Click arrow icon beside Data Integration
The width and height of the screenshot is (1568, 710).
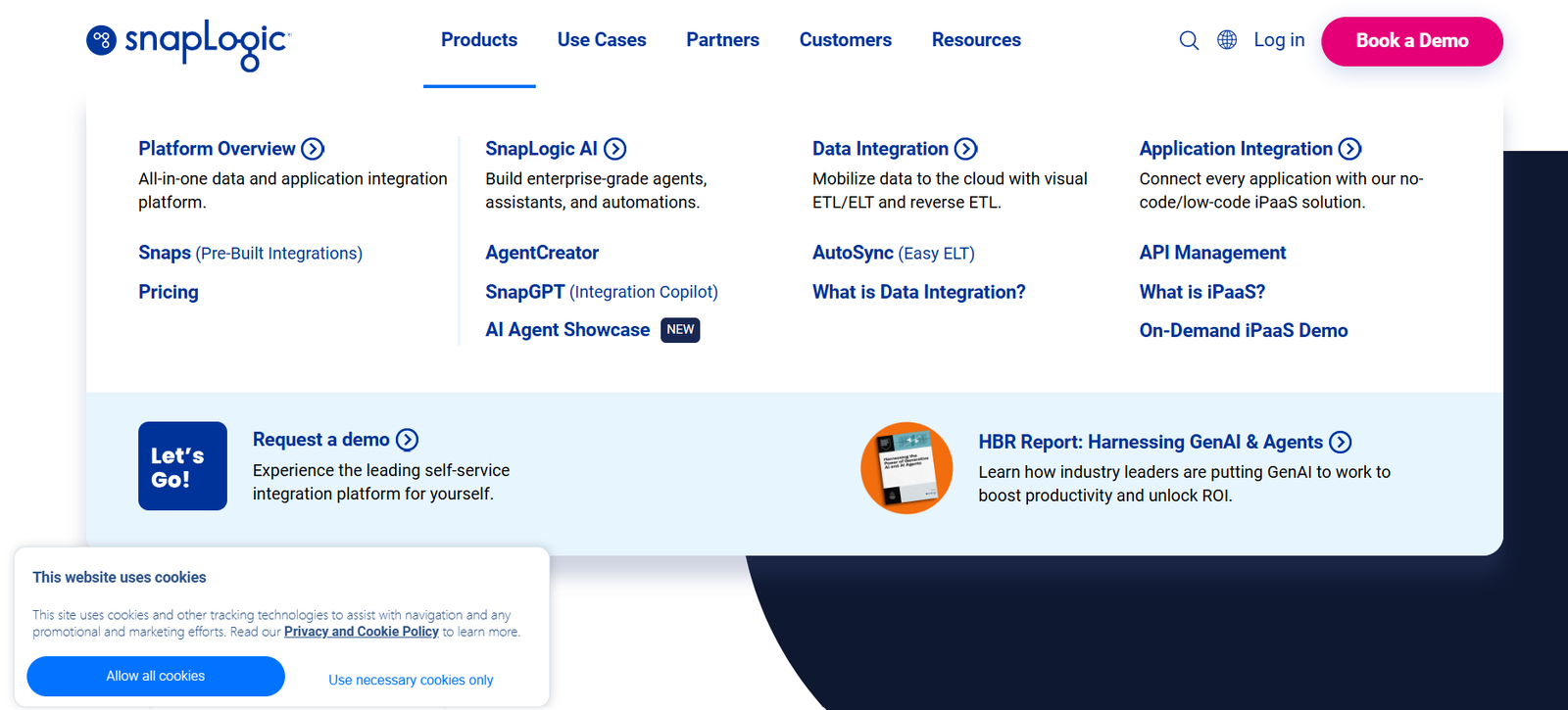point(966,149)
